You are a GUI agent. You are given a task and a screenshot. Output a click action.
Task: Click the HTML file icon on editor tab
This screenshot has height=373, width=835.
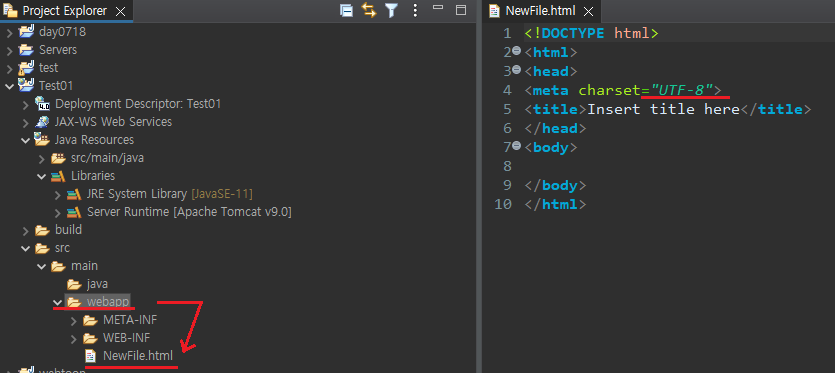tap(495, 11)
